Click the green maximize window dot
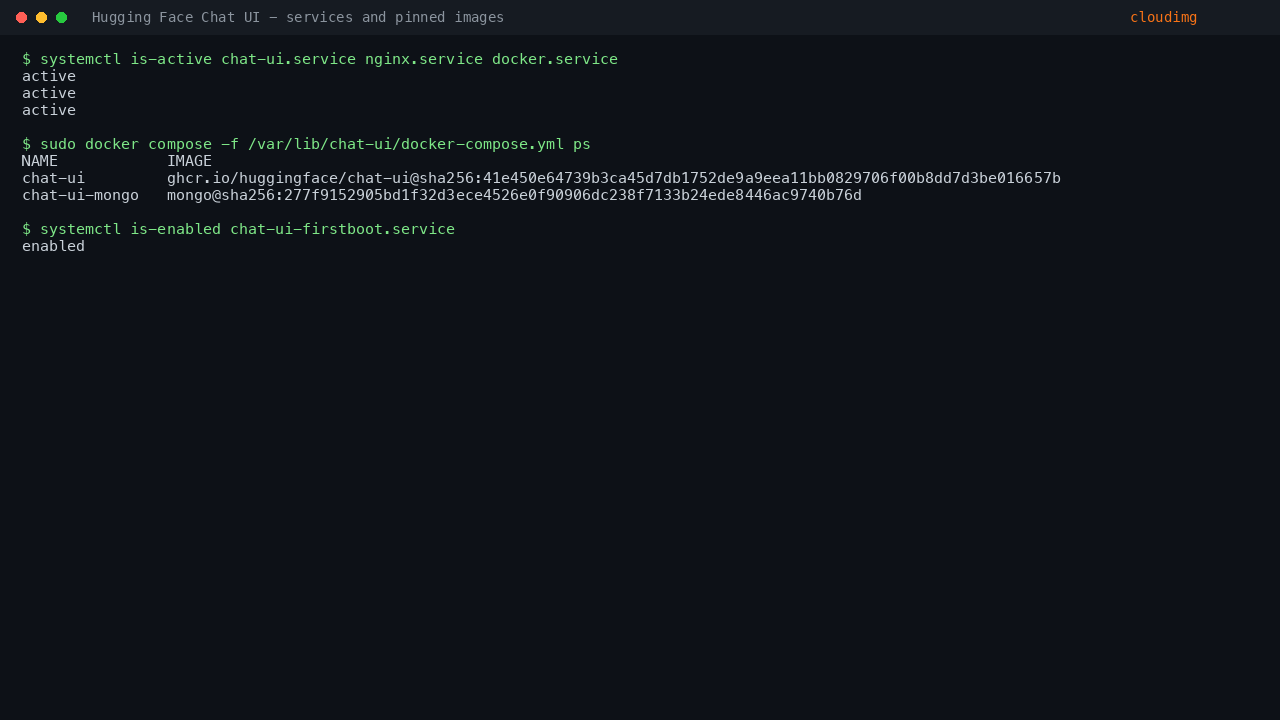The image size is (1280, 720). click(61, 17)
